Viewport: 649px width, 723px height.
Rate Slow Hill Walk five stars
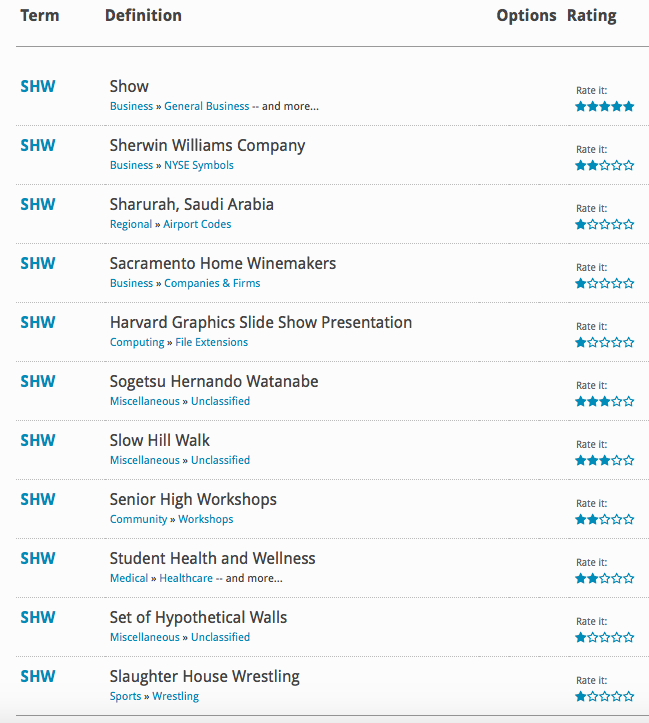pos(629,461)
